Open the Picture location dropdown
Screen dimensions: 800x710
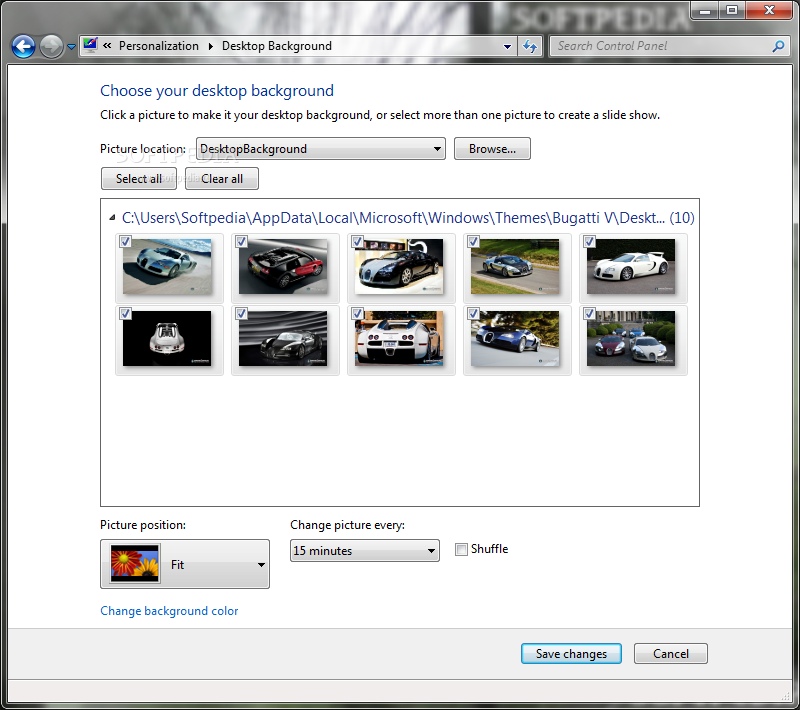click(321, 148)
